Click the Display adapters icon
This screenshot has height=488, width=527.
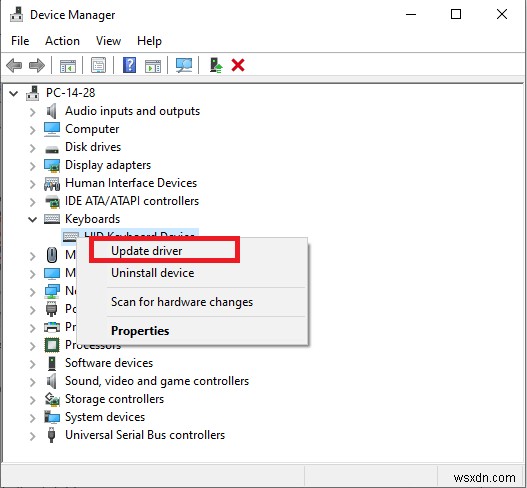pos(52,165)
